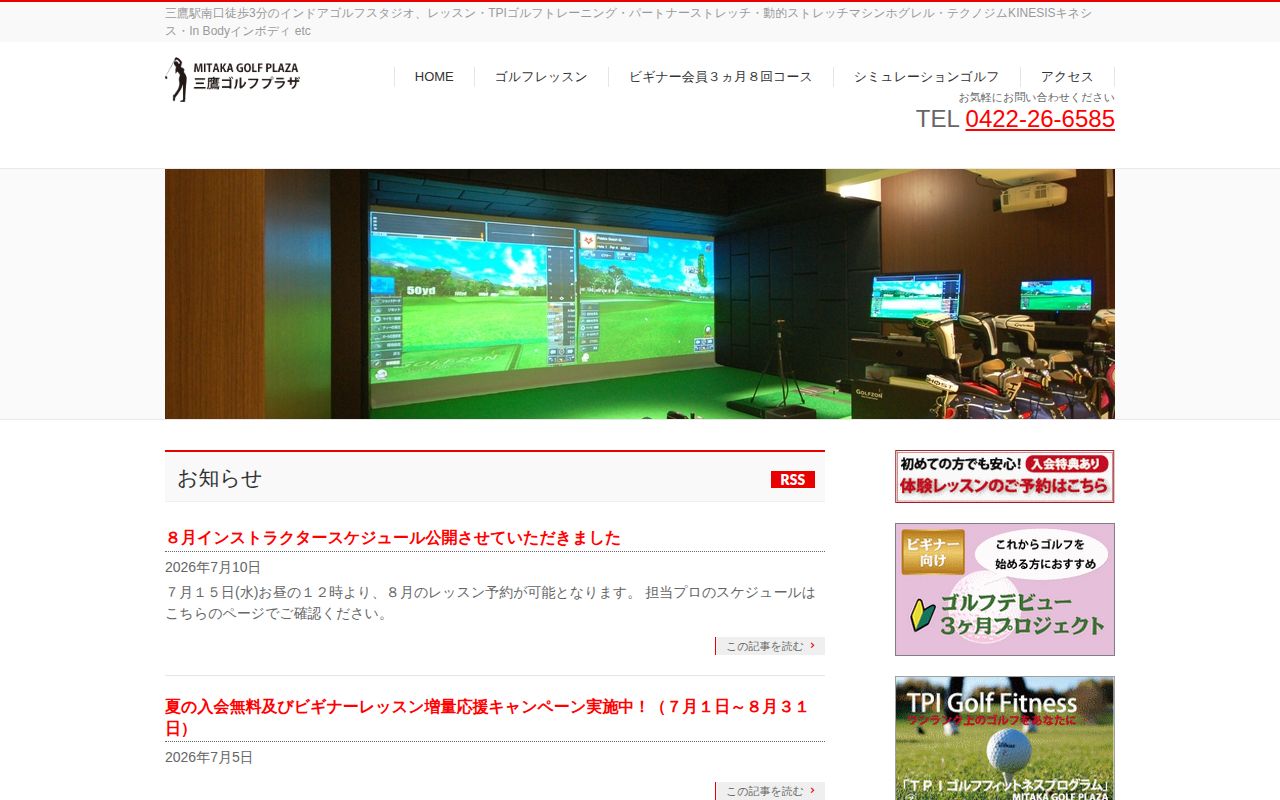
Task: Call the phone number 0422-26-6585
Action: coord(1040,119)
